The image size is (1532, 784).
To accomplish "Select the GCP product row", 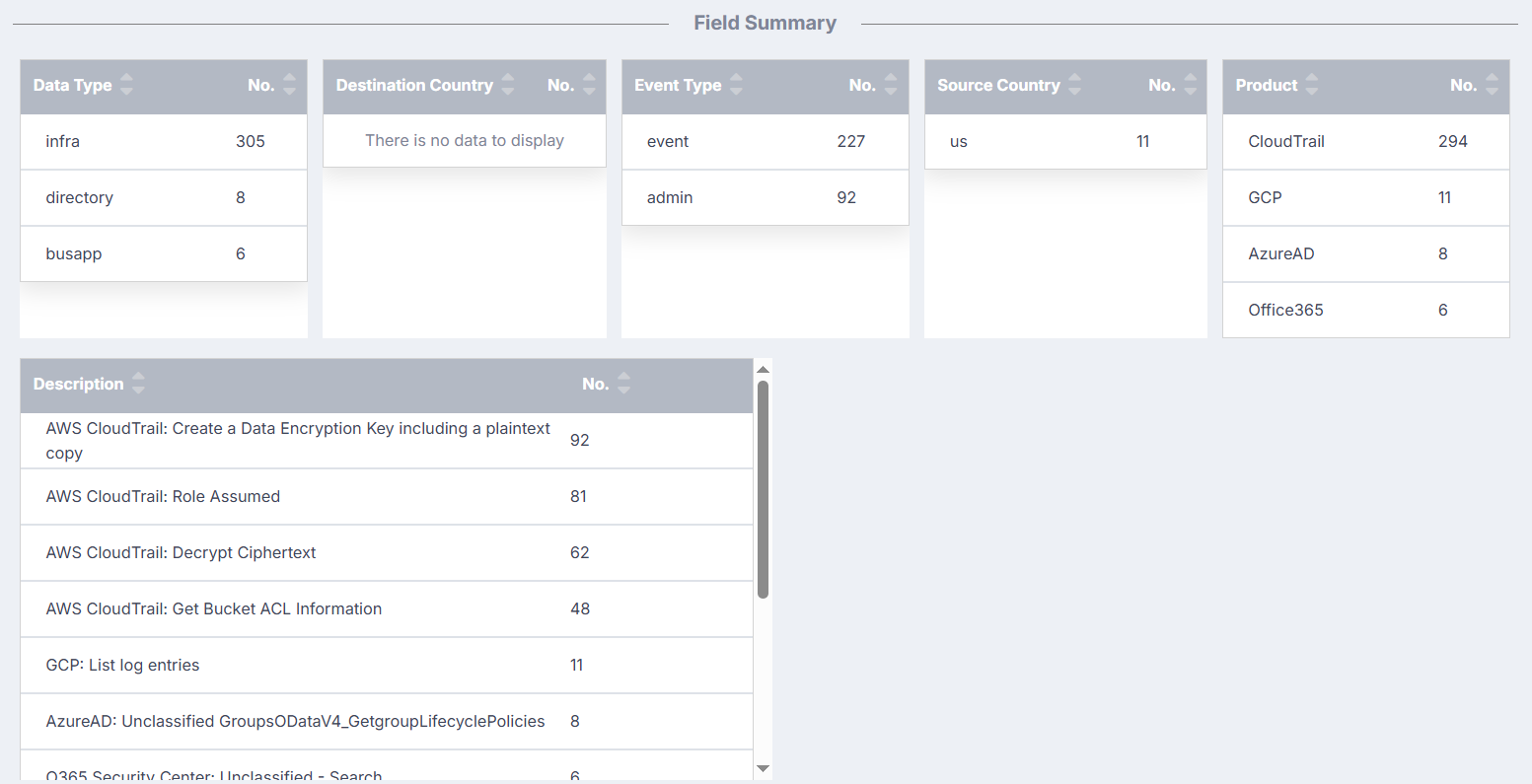I will [1366, 197].
